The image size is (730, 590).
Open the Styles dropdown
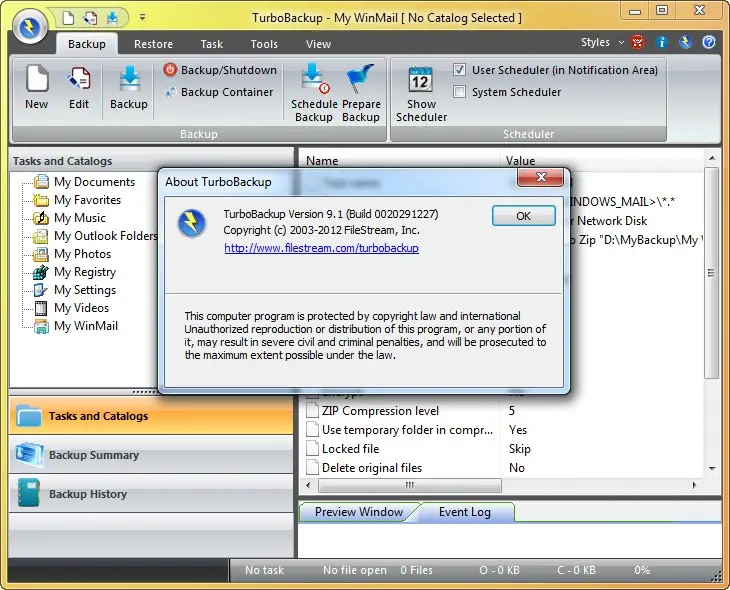tap(602, 42)
